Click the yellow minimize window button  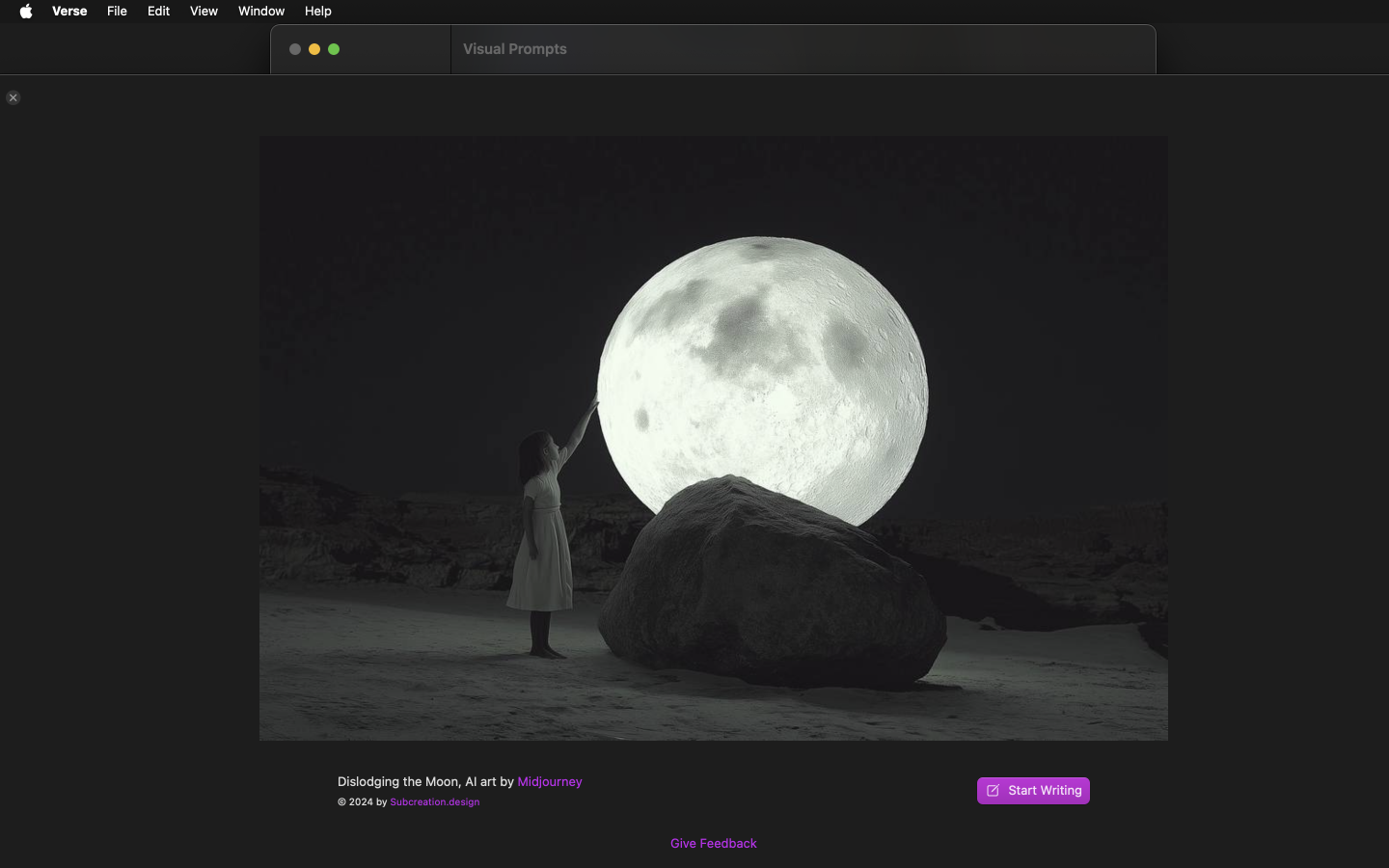click(x=314, y=49)
